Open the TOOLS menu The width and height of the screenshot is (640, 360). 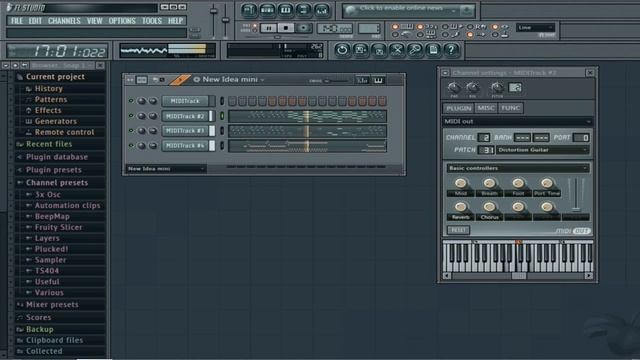click(152, 21)
